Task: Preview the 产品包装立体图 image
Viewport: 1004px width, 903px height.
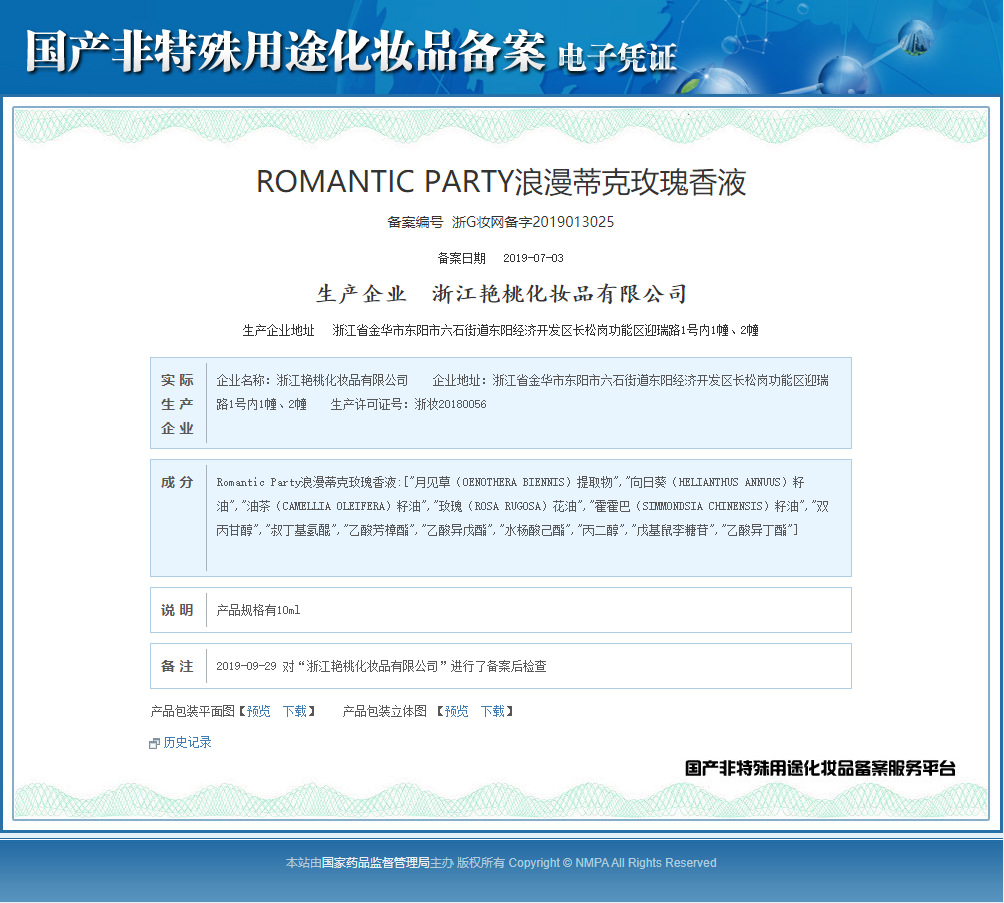Action: (x=457, y=711)
